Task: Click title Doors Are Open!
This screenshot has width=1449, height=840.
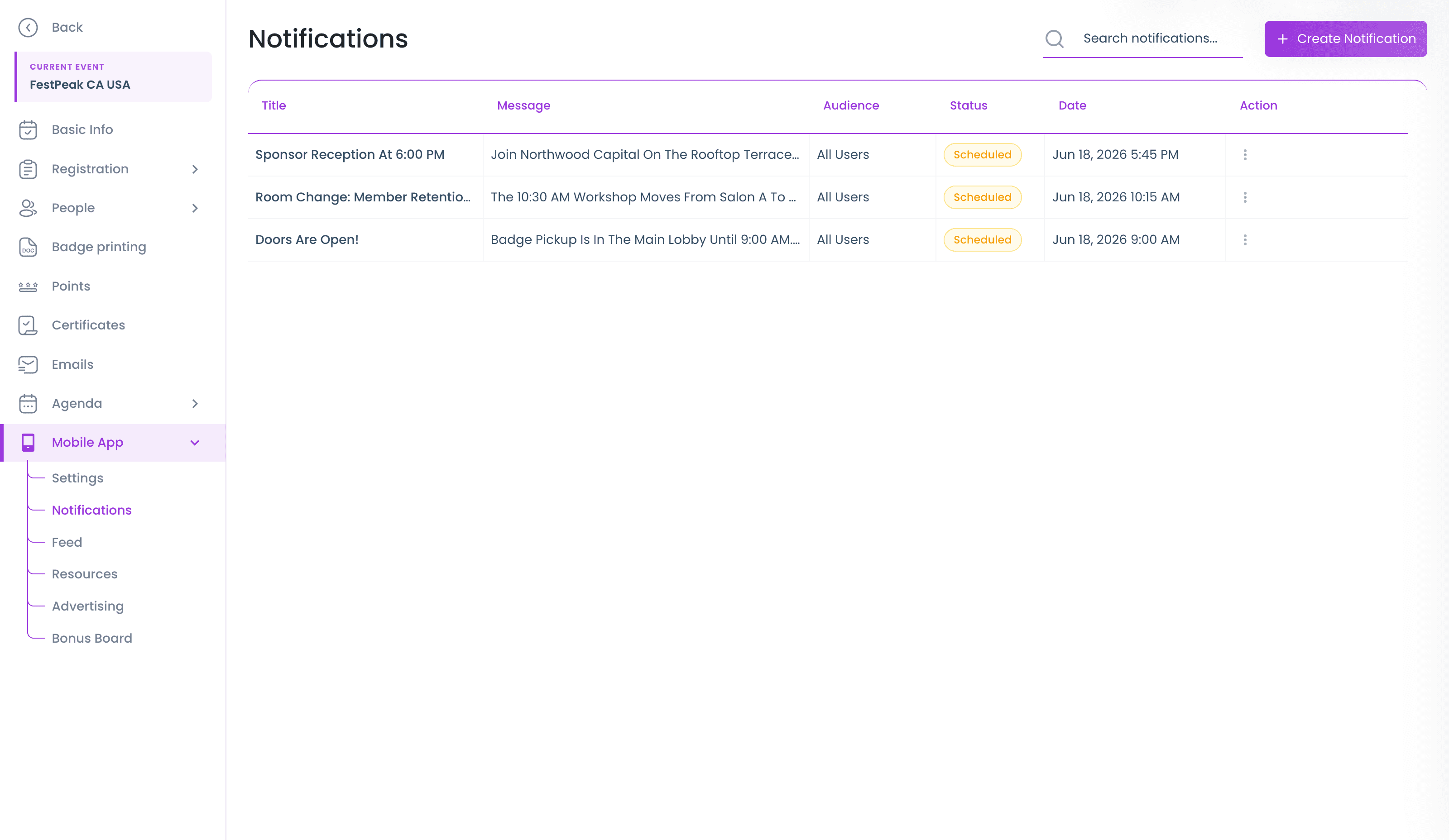Action: click(307, 239)
